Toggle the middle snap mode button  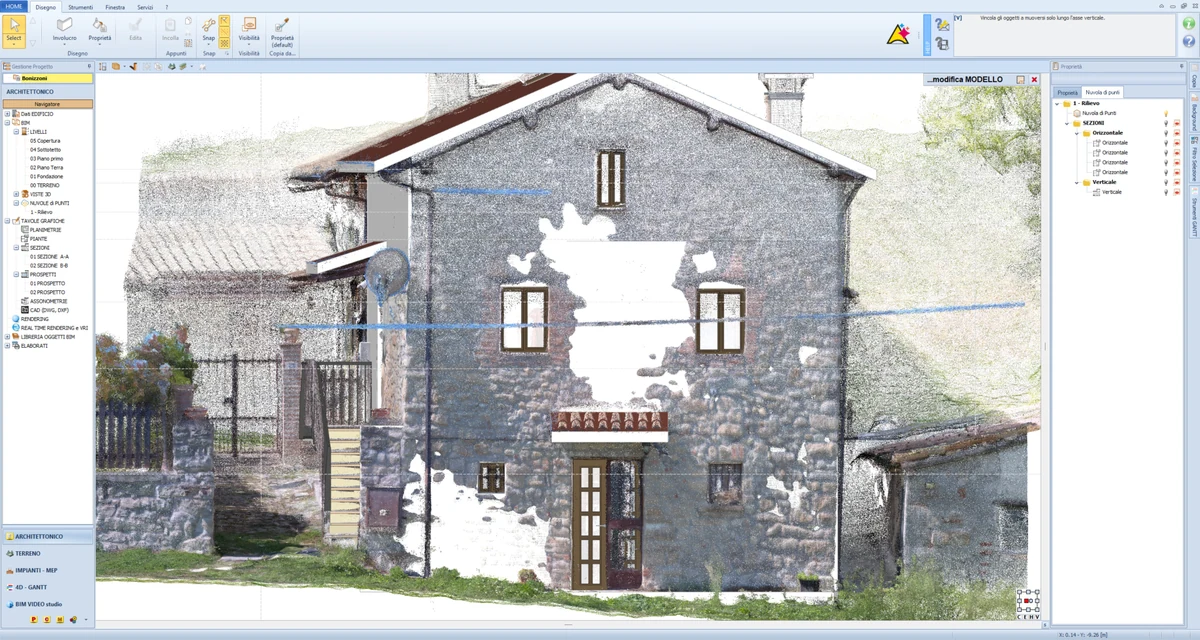(x=224, y=32)
